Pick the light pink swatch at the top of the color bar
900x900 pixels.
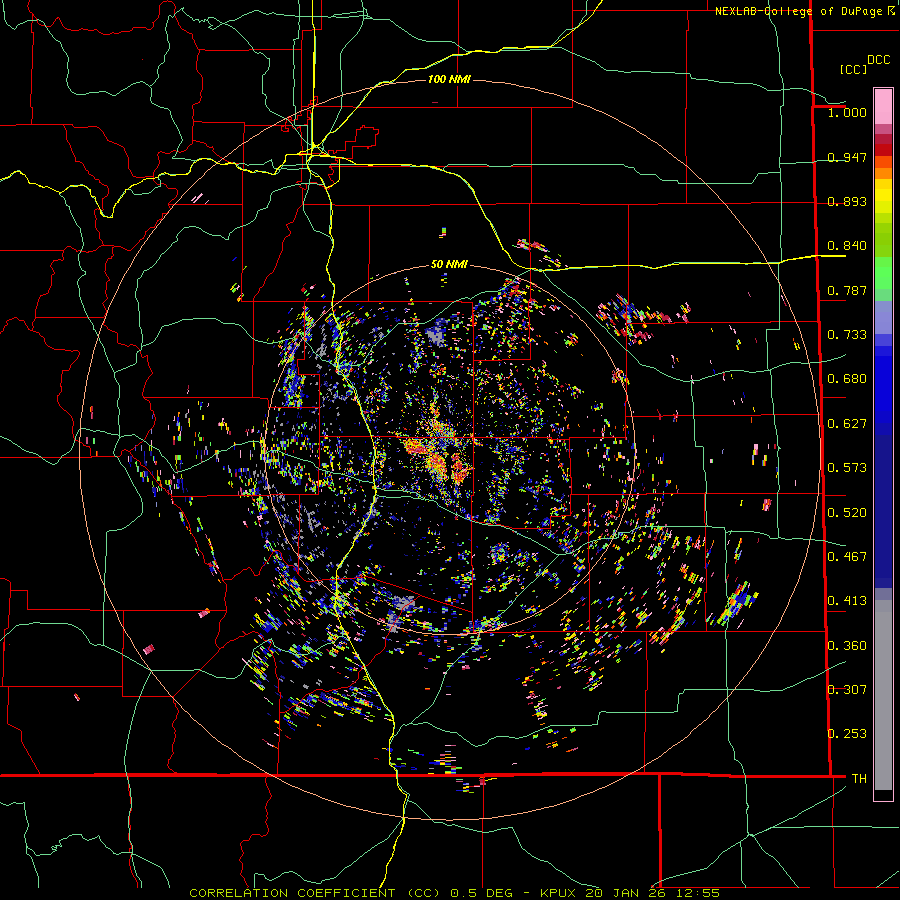[883, 107]
